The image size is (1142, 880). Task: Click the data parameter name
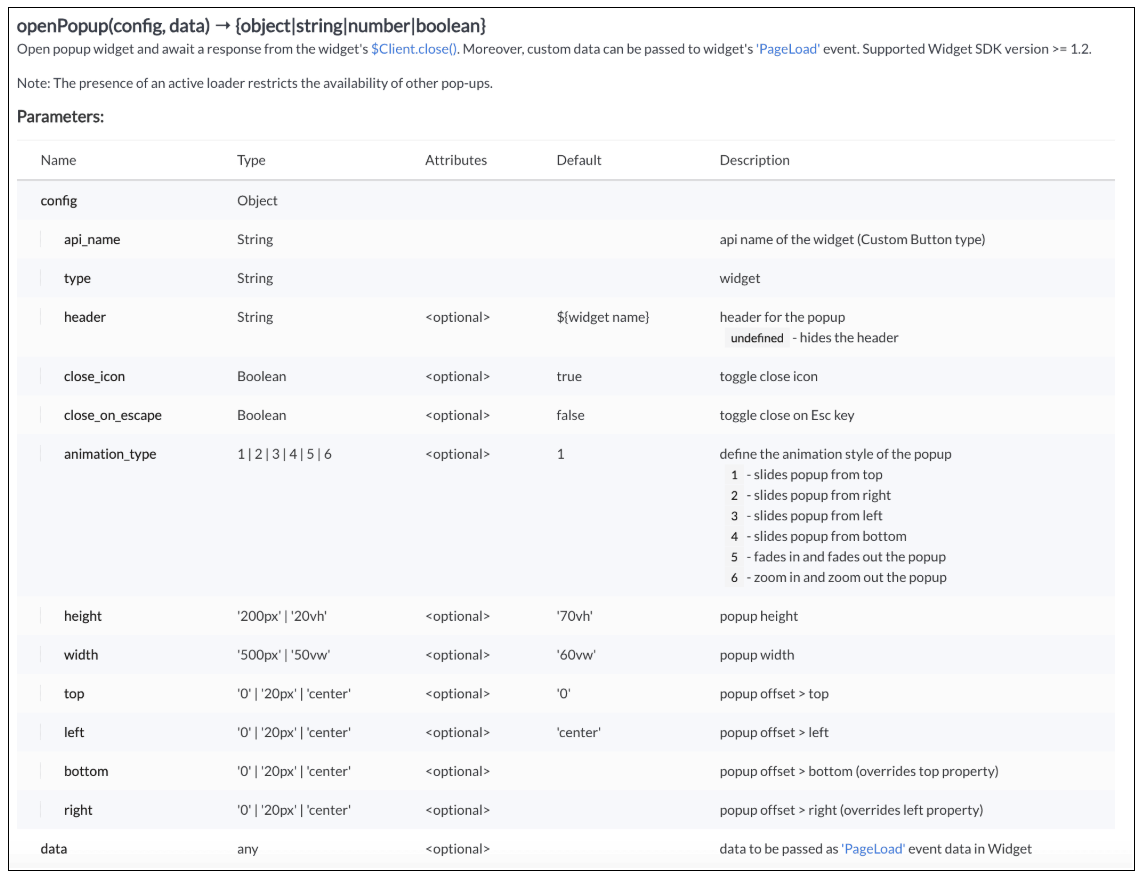tap(54, 849)
